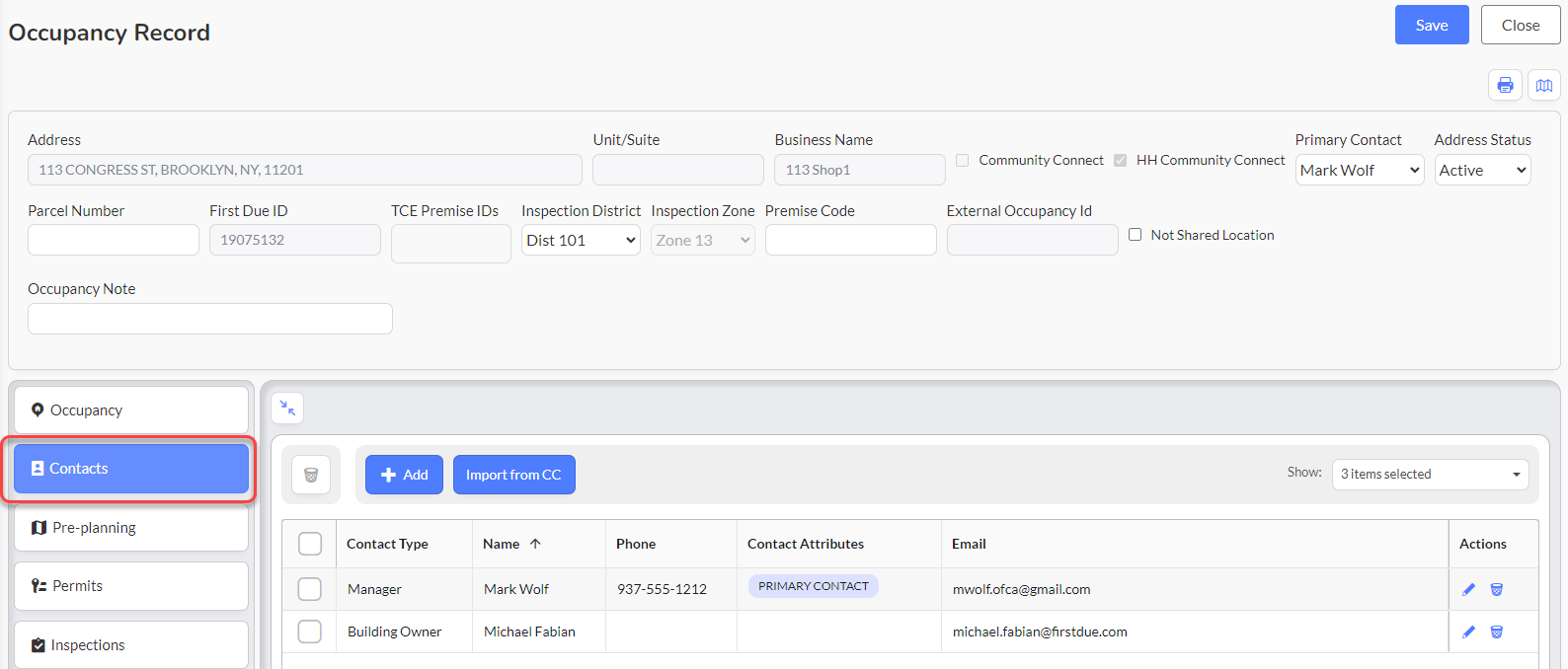Image resolution: width=1568 pixels, height=669 pixels.
Task: Open the Occupancy tab
Action: coord(131,409)
